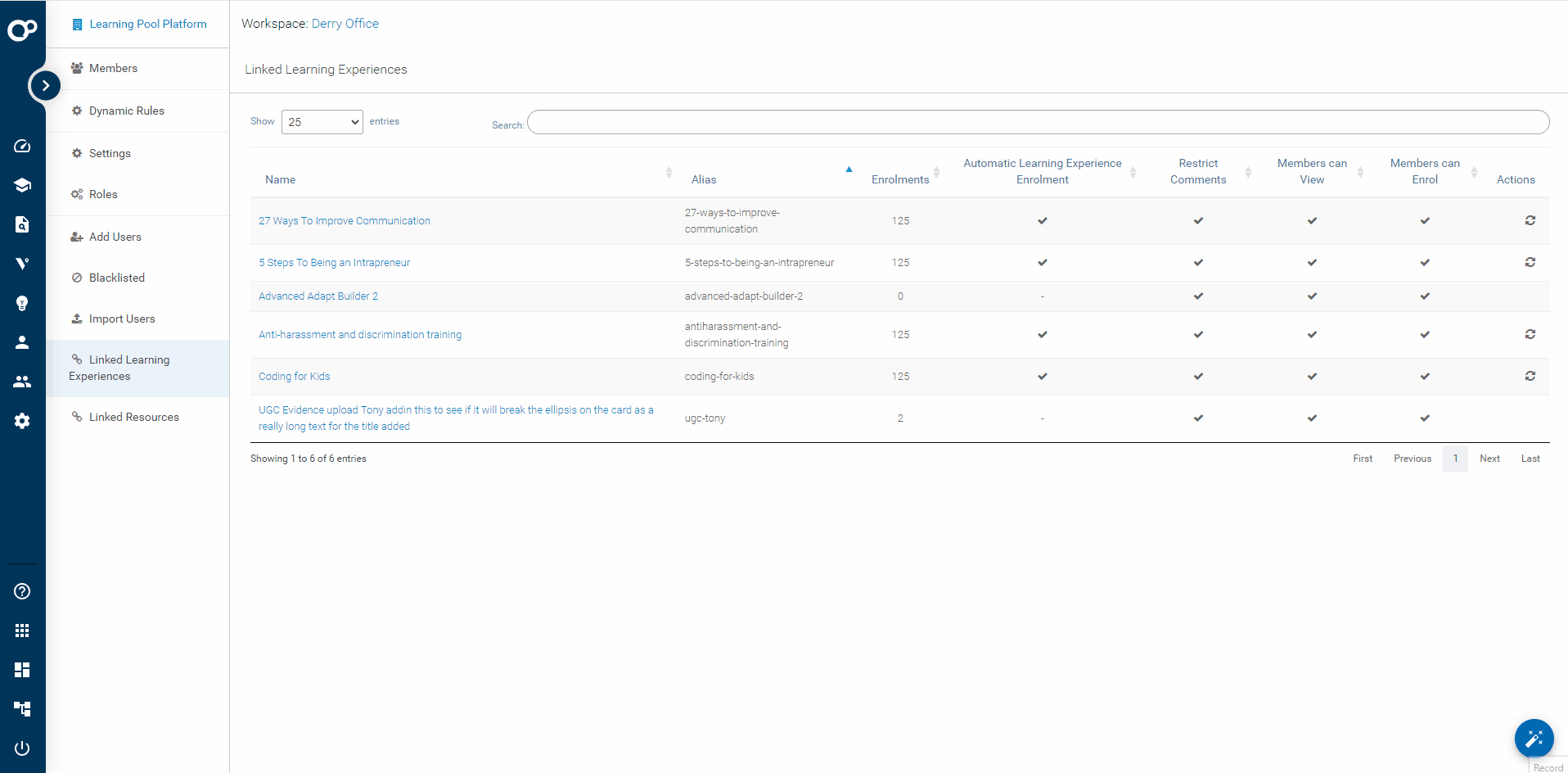This screenshot has width=1568, height=773.
Task: Open the Advanced Adapt Builder 2 link
Action: click(x=318, y=296)
